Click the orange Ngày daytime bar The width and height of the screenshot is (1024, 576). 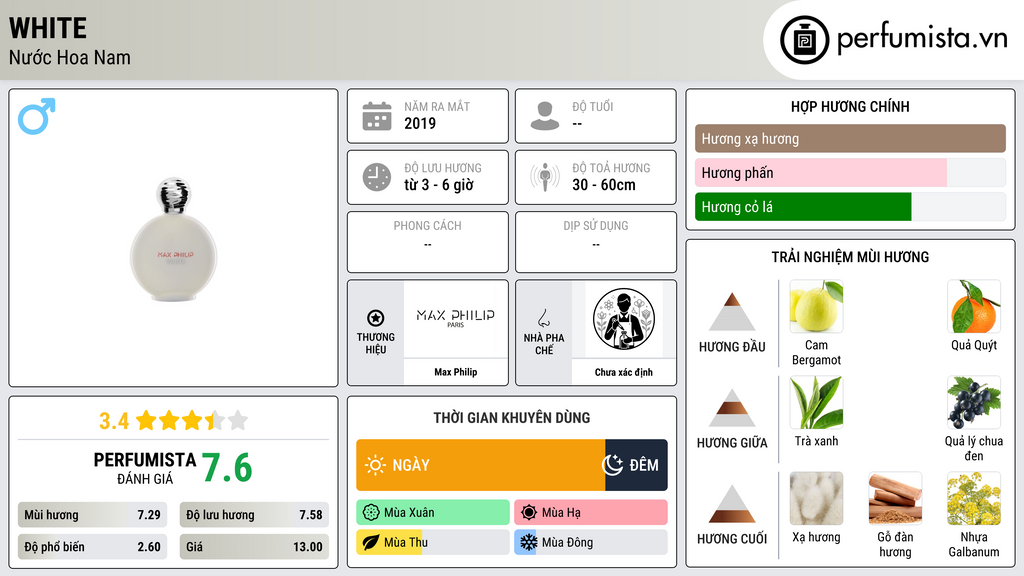point(481,465)
